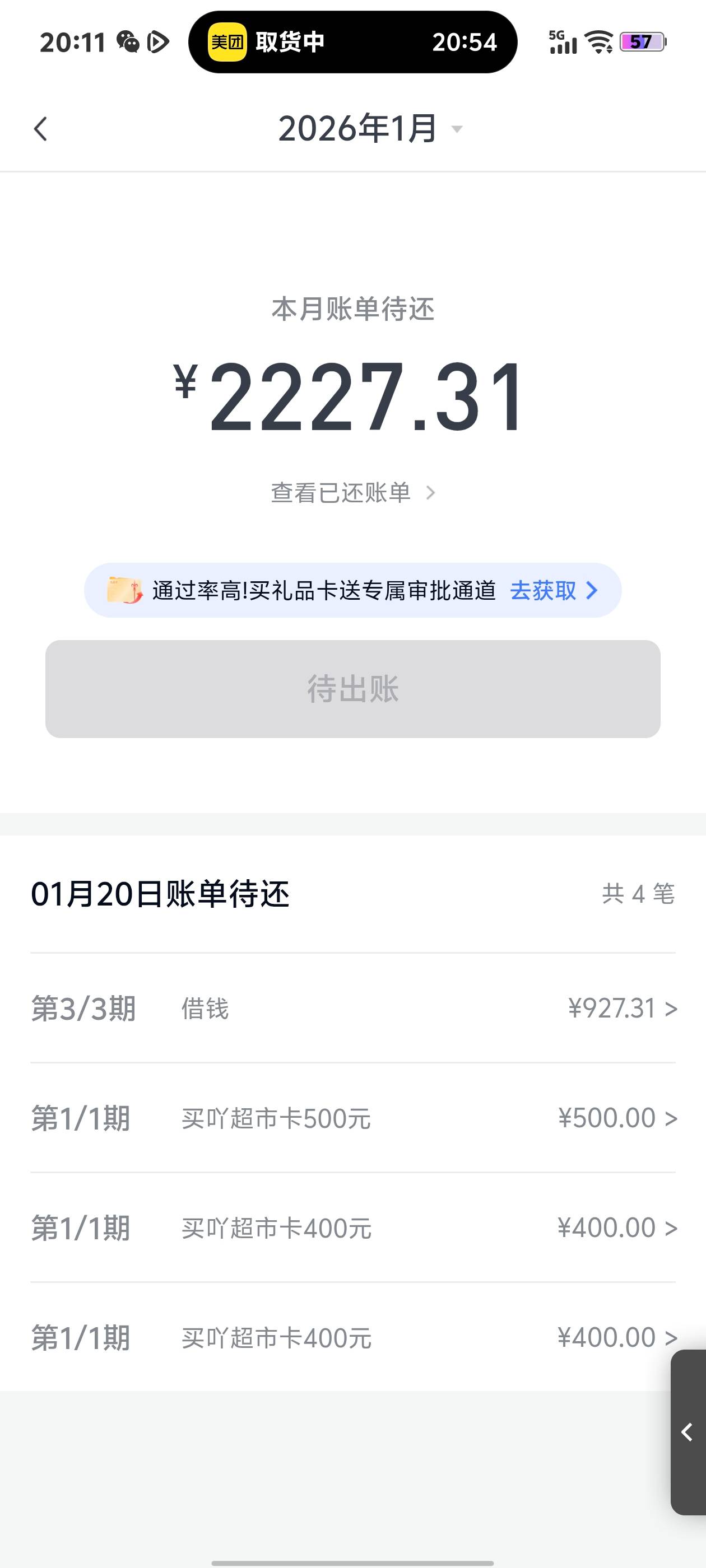Tap the battery indicator icon
Image resolution: width=706 pixels, height=1568 pixels.
pos(643,42)
